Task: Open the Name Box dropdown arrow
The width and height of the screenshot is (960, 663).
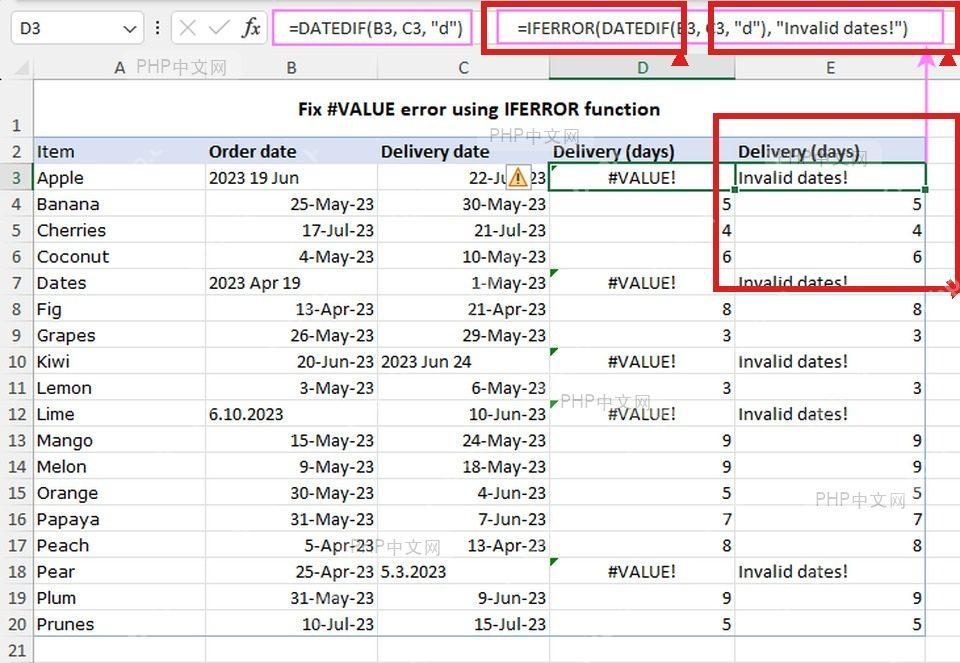Action: (129, 29)
